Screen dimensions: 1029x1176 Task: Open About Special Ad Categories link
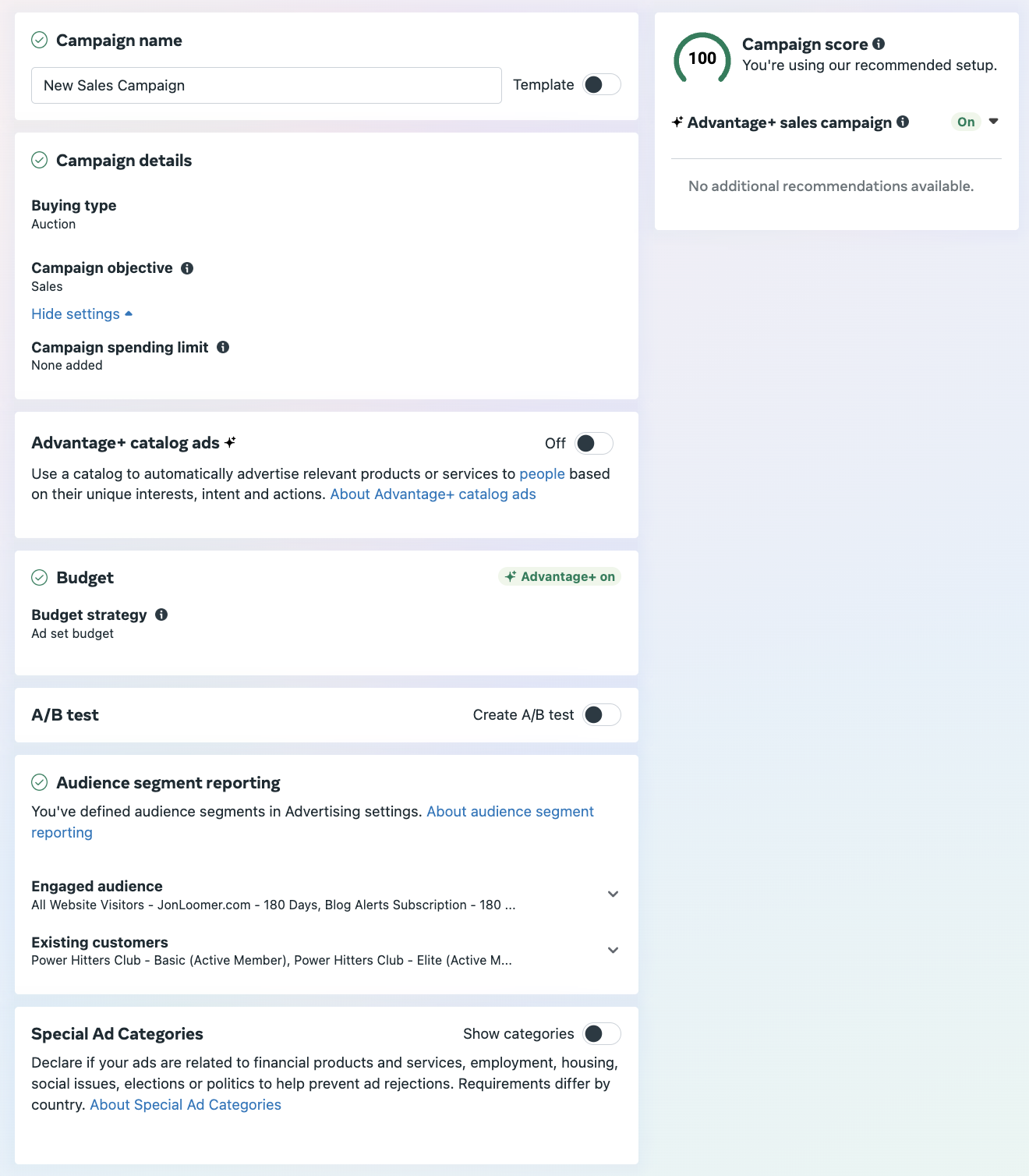point(186,1104)
